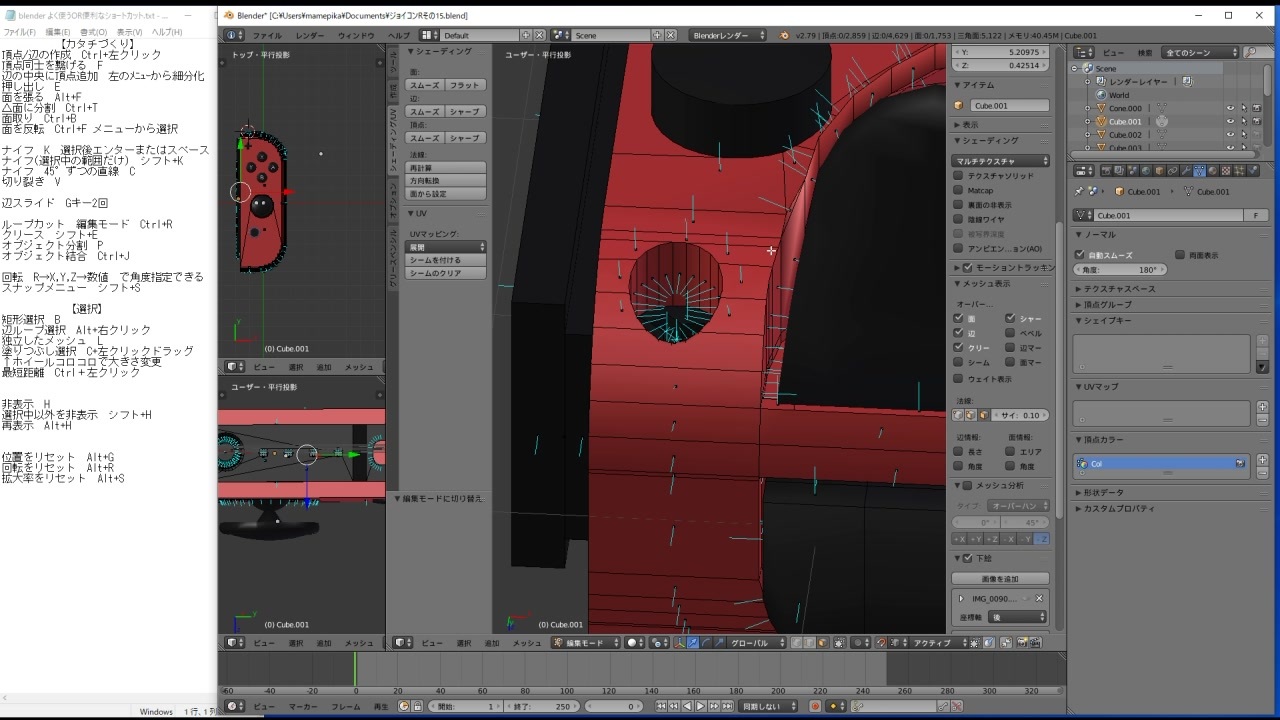Viewport: 1280px width, 720px height.
Task: Hide Cone.000 with its eye icon
Action: coord(1230,108)
